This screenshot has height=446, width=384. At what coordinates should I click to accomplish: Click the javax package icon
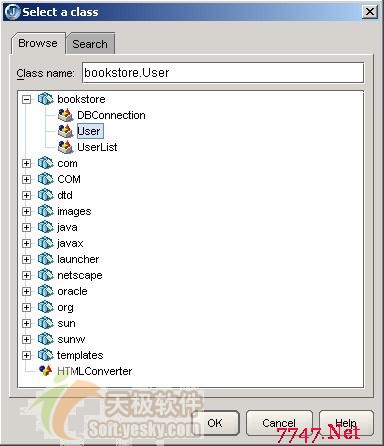tap(45, 243)
